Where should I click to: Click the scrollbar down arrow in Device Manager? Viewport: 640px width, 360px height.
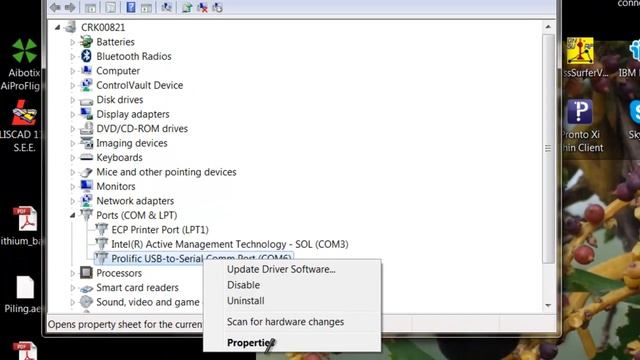548,305
